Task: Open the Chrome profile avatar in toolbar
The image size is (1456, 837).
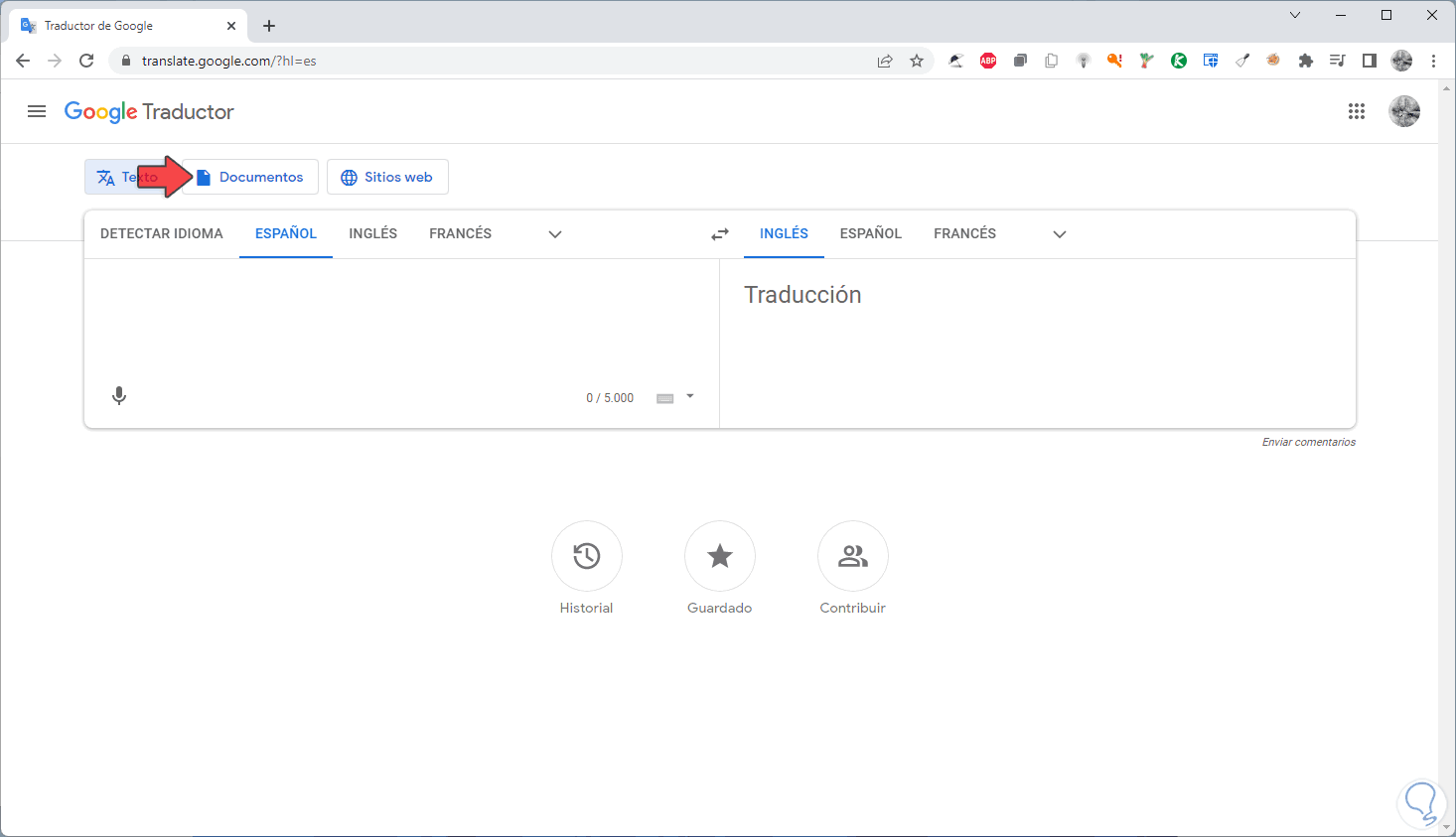Action: pos(1401,61)
